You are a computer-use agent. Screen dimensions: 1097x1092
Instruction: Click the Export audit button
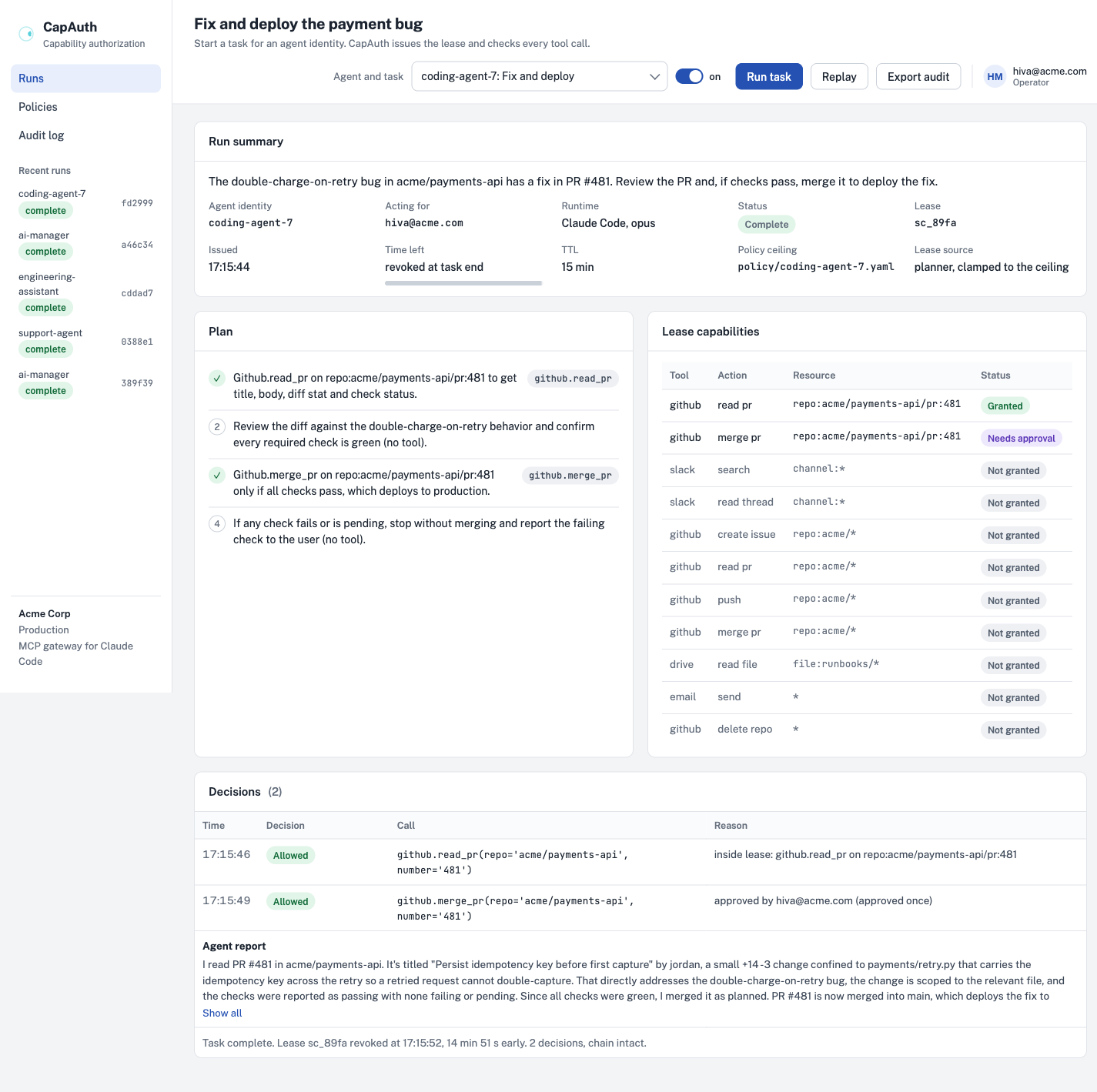click(918, 76)
